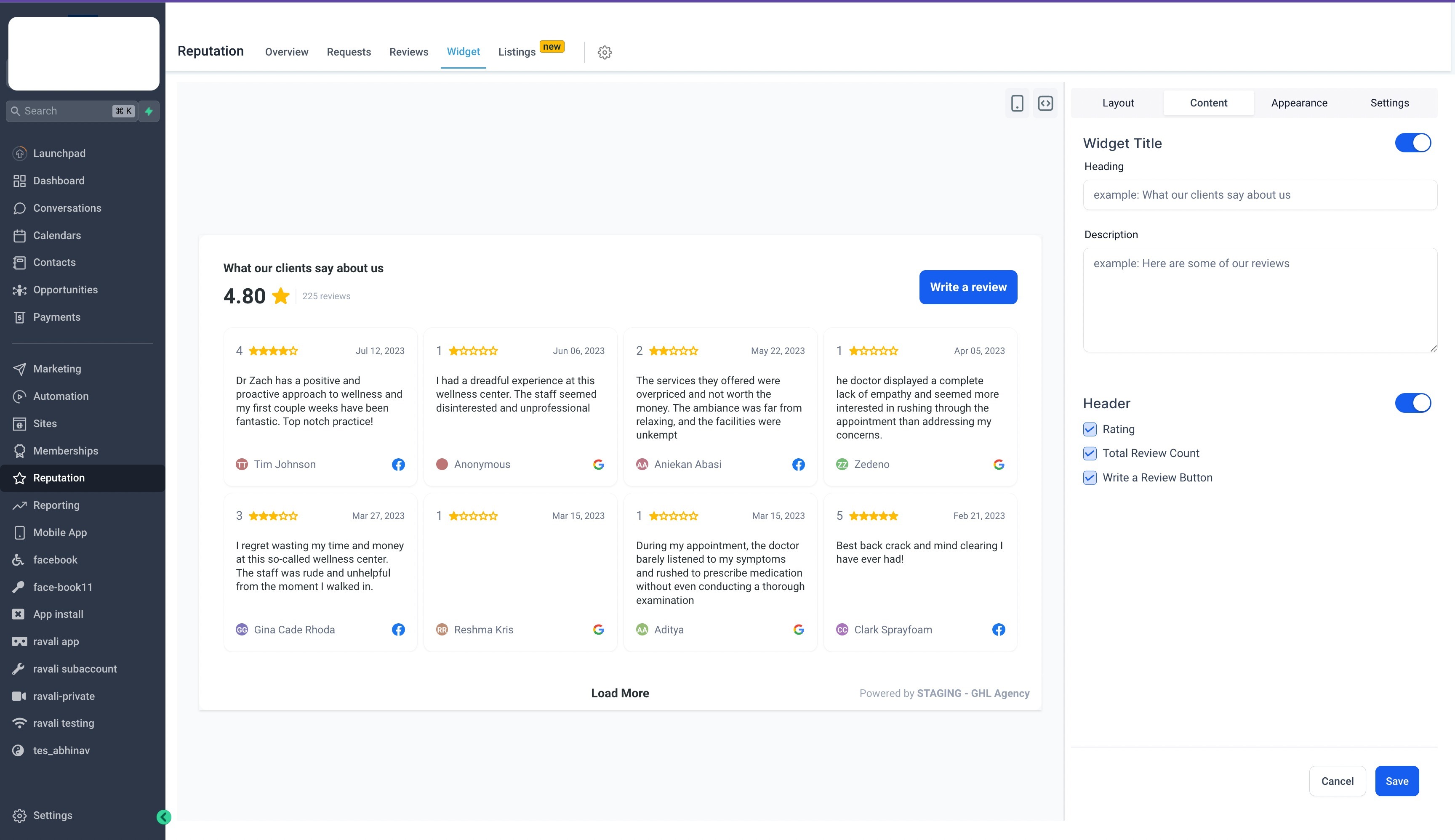Click the Write a review button
Screen dimensions: 1455x840
coord(968,287)
